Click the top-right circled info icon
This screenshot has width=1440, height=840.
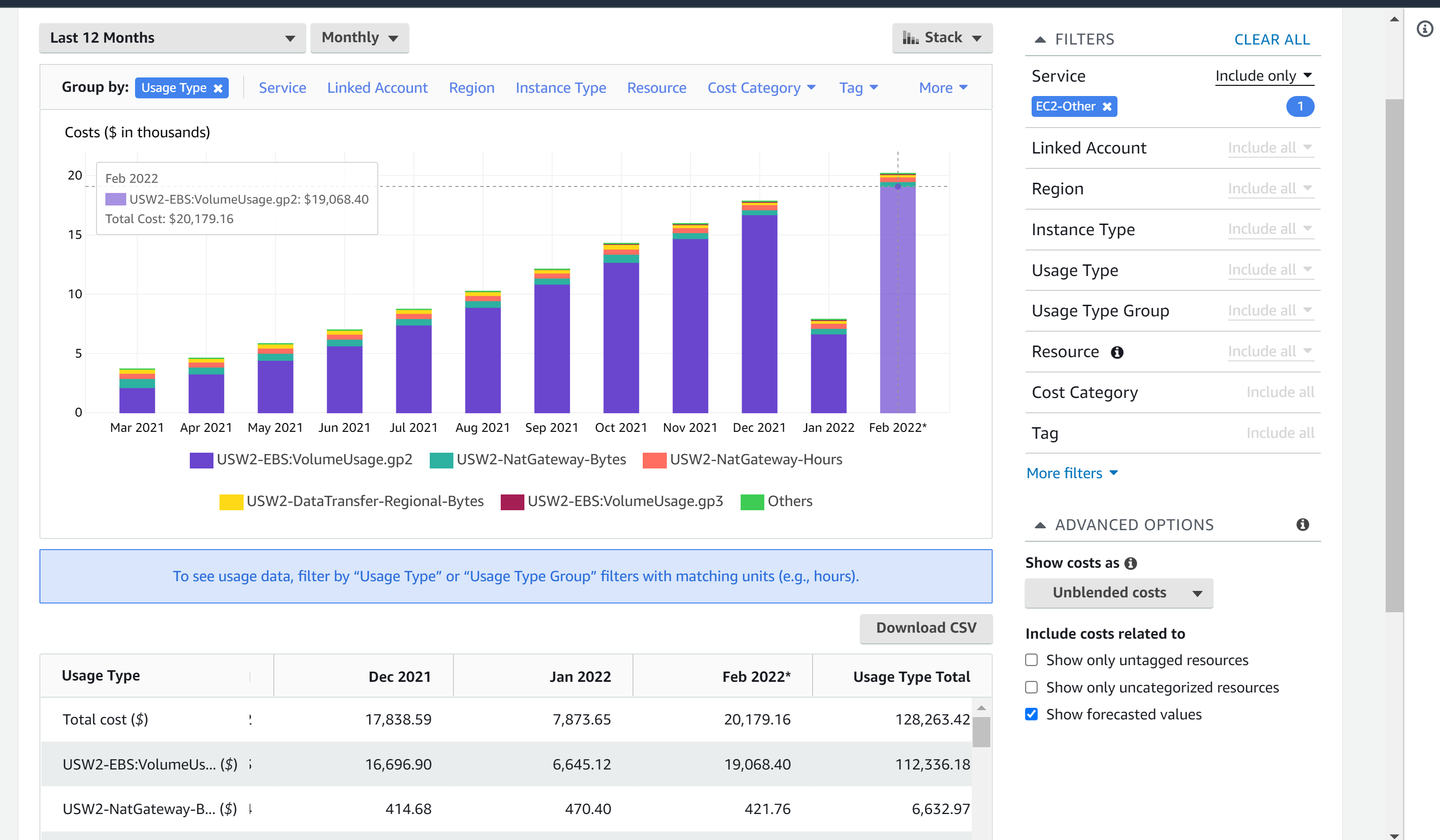(1425, 29)
